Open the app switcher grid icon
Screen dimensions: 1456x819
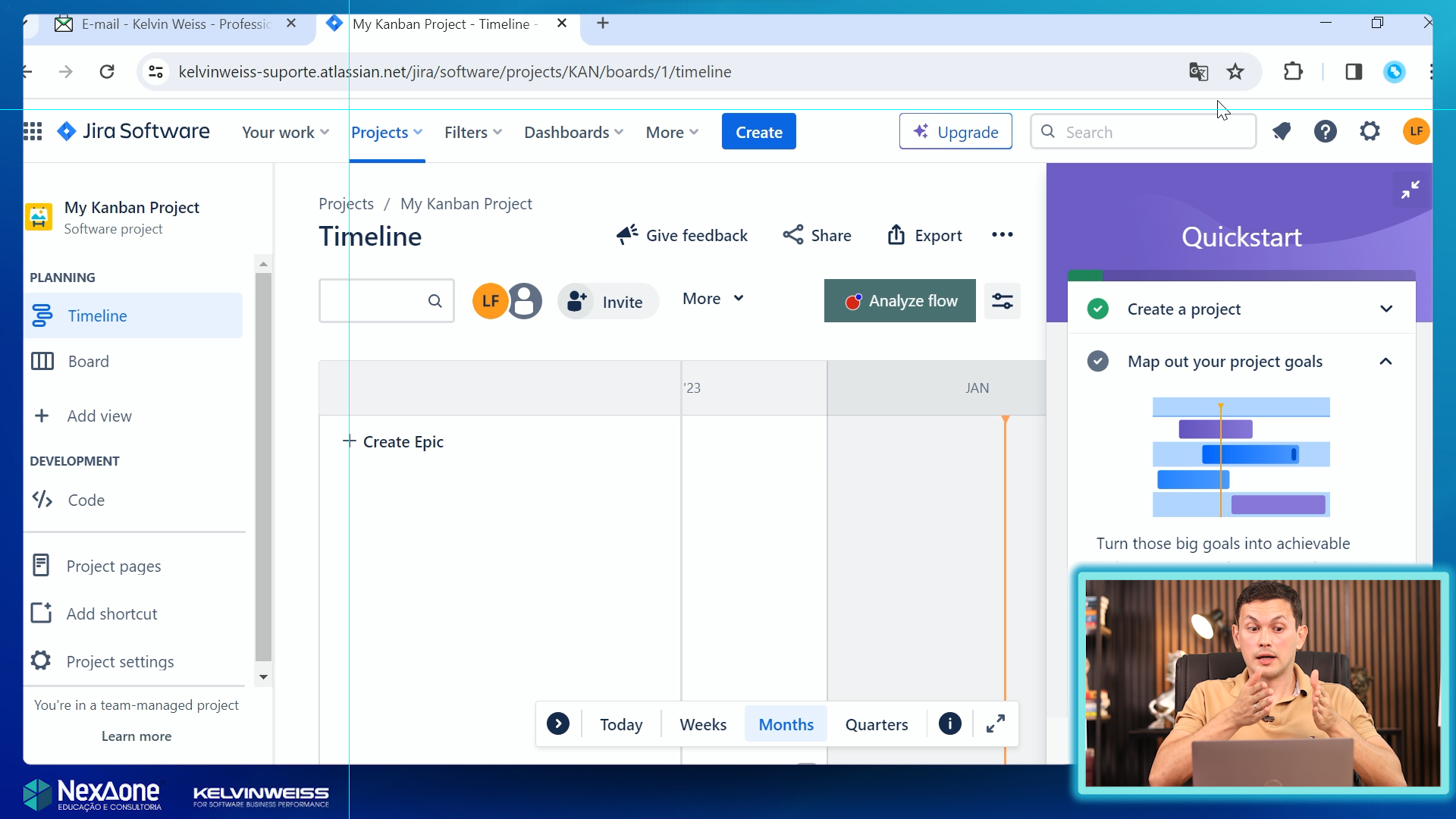point(33,132)
